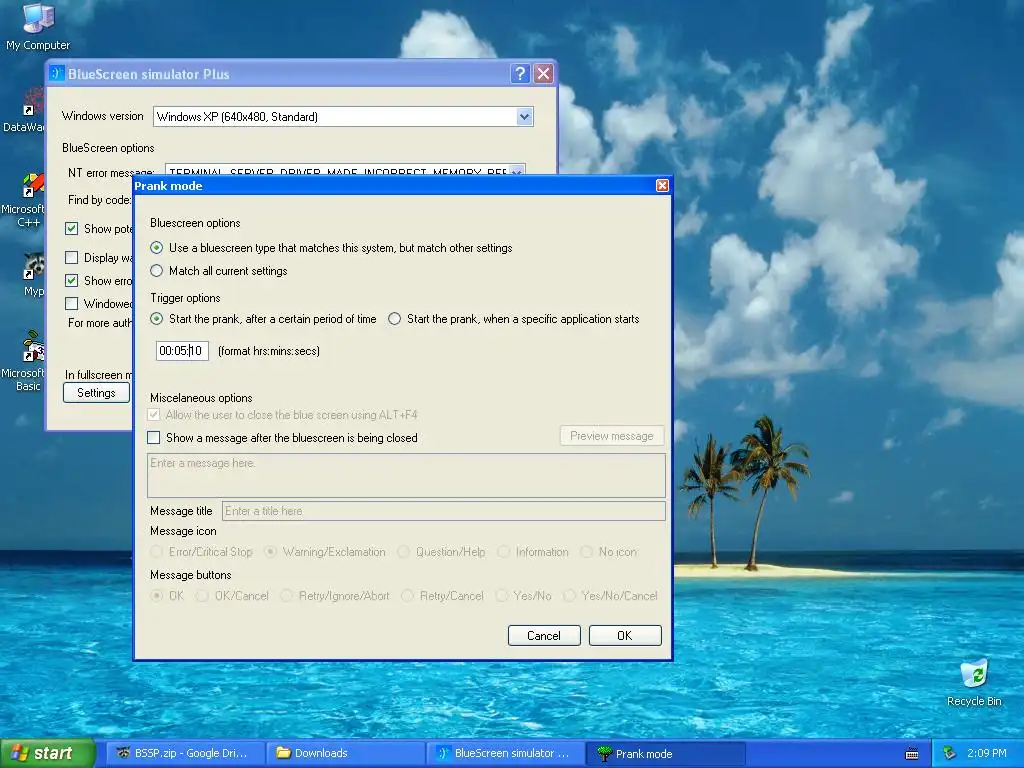Open the Windows version dropdown
The height and width of the screenshot is (768, 1024).
[x=524, y=117]
